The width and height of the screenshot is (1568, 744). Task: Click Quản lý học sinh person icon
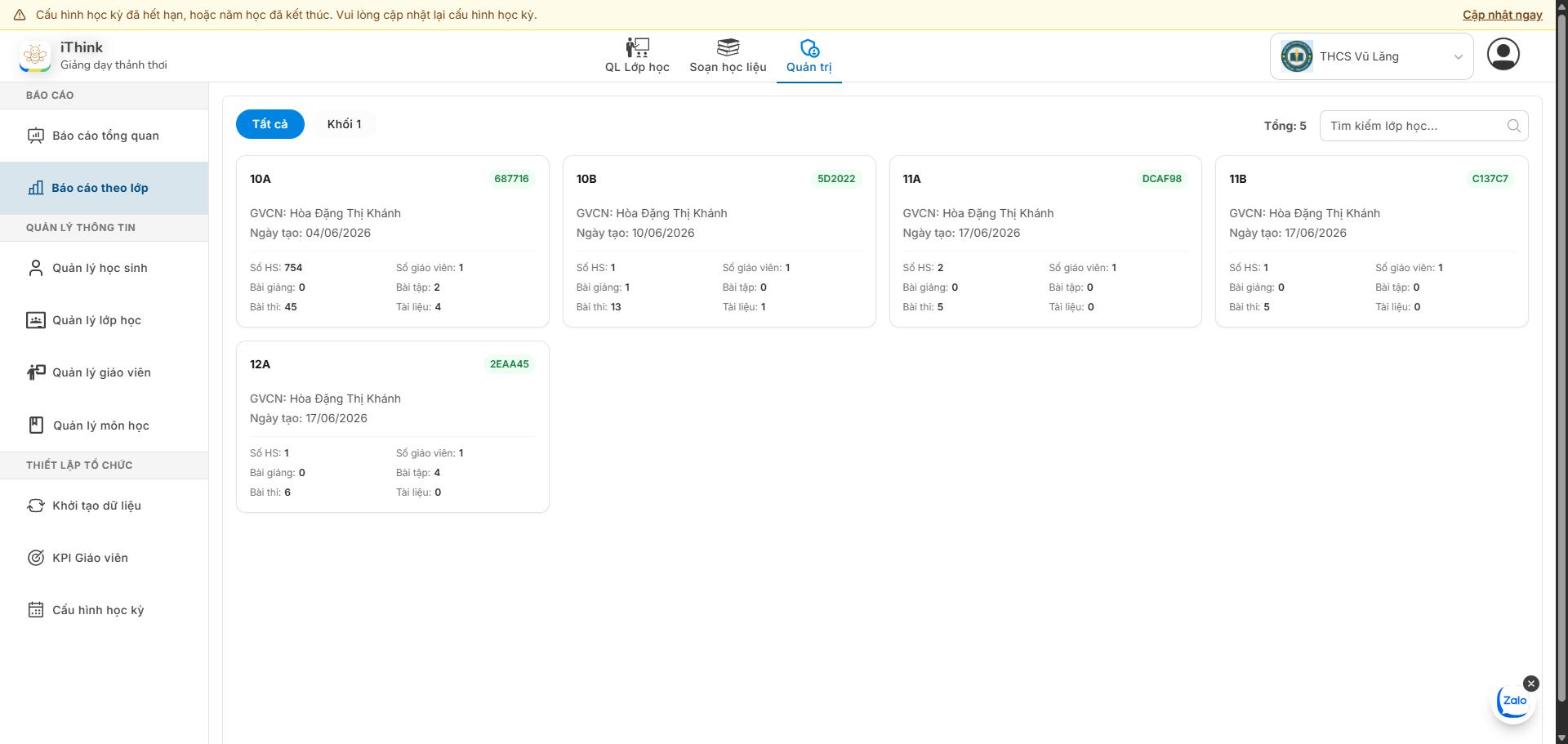[x=36, y=268]
